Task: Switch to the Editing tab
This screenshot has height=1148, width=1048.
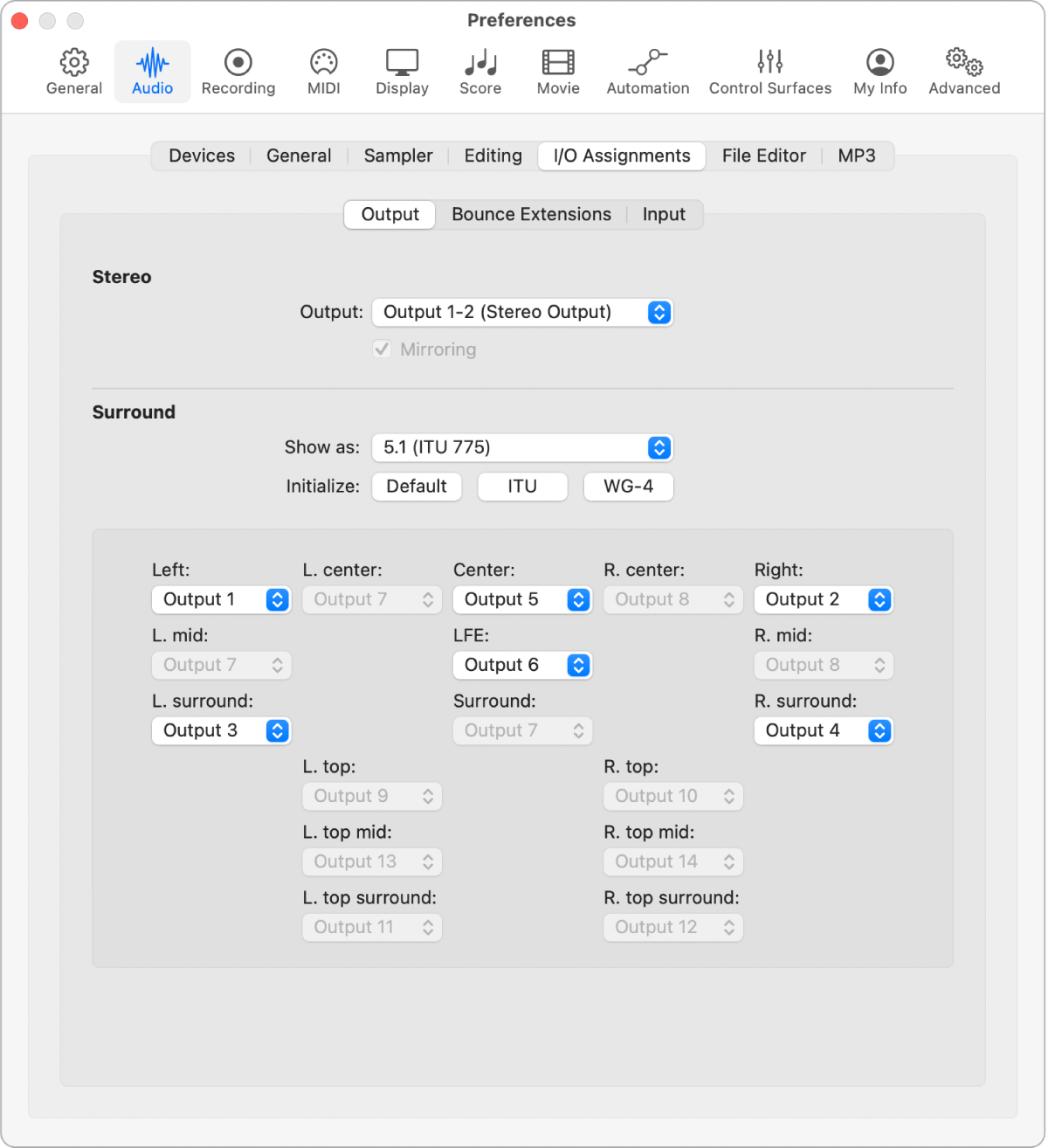Action: [x=493, y=156]
